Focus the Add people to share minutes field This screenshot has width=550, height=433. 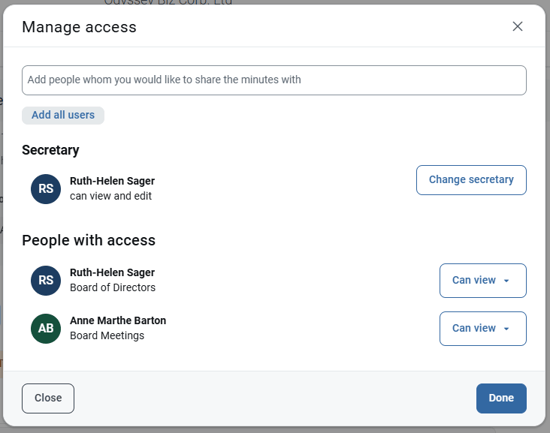tap(274, 80)
